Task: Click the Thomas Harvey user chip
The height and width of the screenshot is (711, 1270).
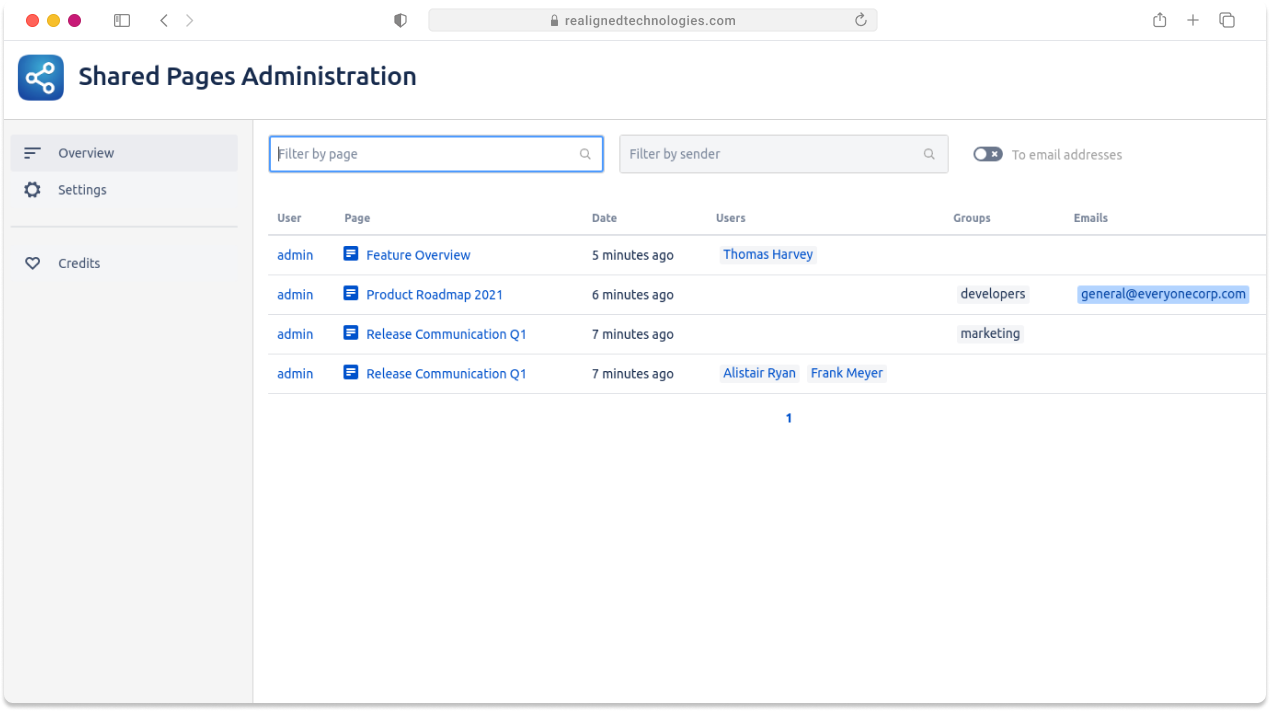Action: (x=768, y=254)
